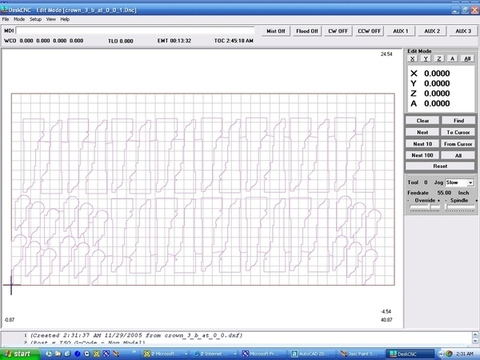Click the AUX 1 button
Screen dimensions: 480x360
(400, 31)
